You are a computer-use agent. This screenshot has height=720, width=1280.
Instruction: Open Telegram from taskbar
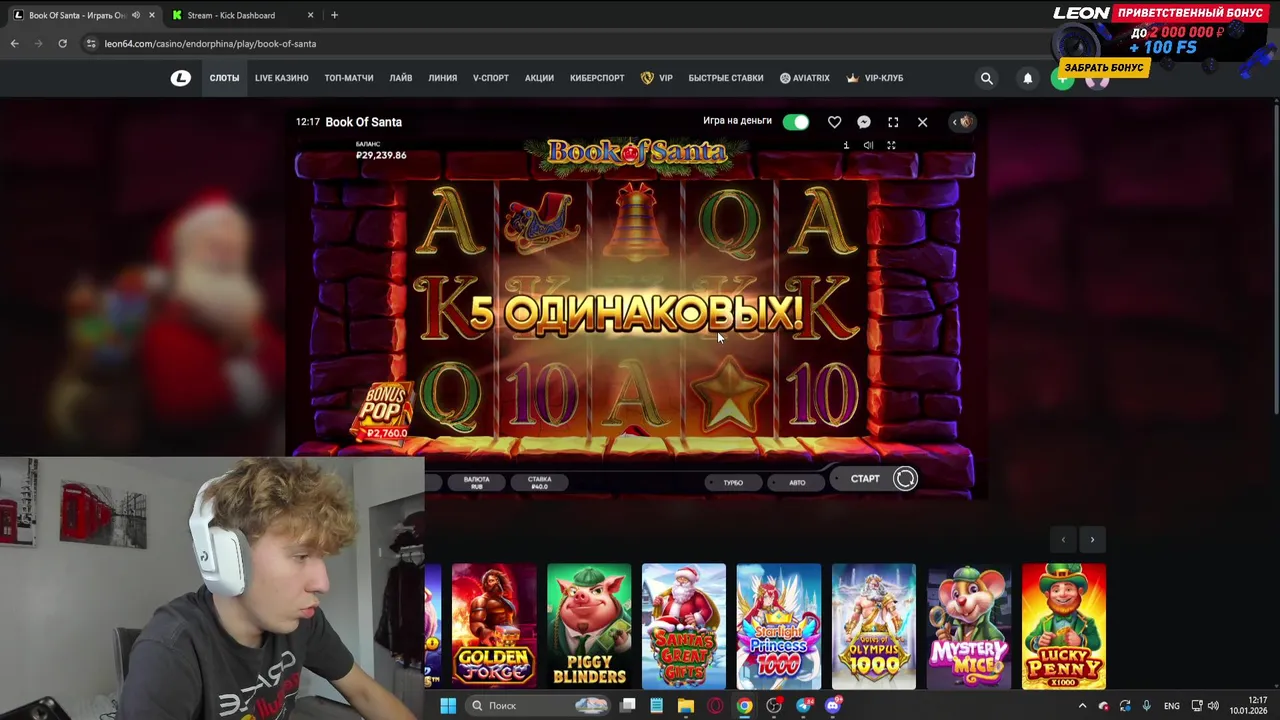804,705
